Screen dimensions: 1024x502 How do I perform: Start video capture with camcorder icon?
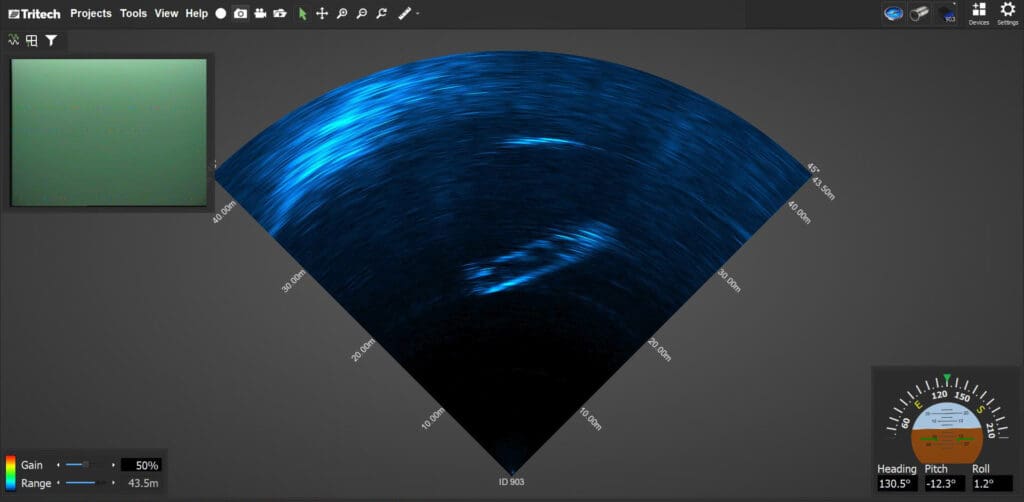point(260,14)
